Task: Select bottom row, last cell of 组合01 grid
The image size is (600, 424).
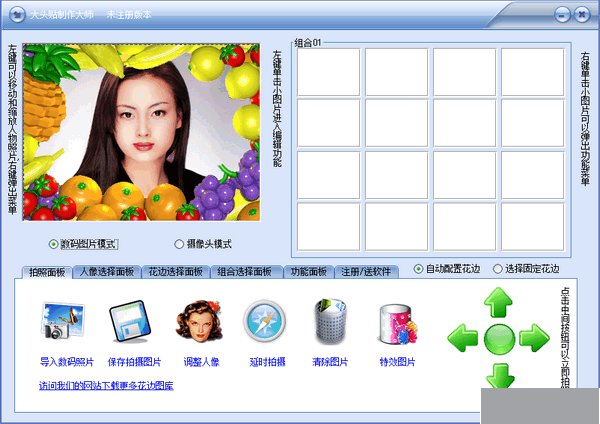Action: 532,227
